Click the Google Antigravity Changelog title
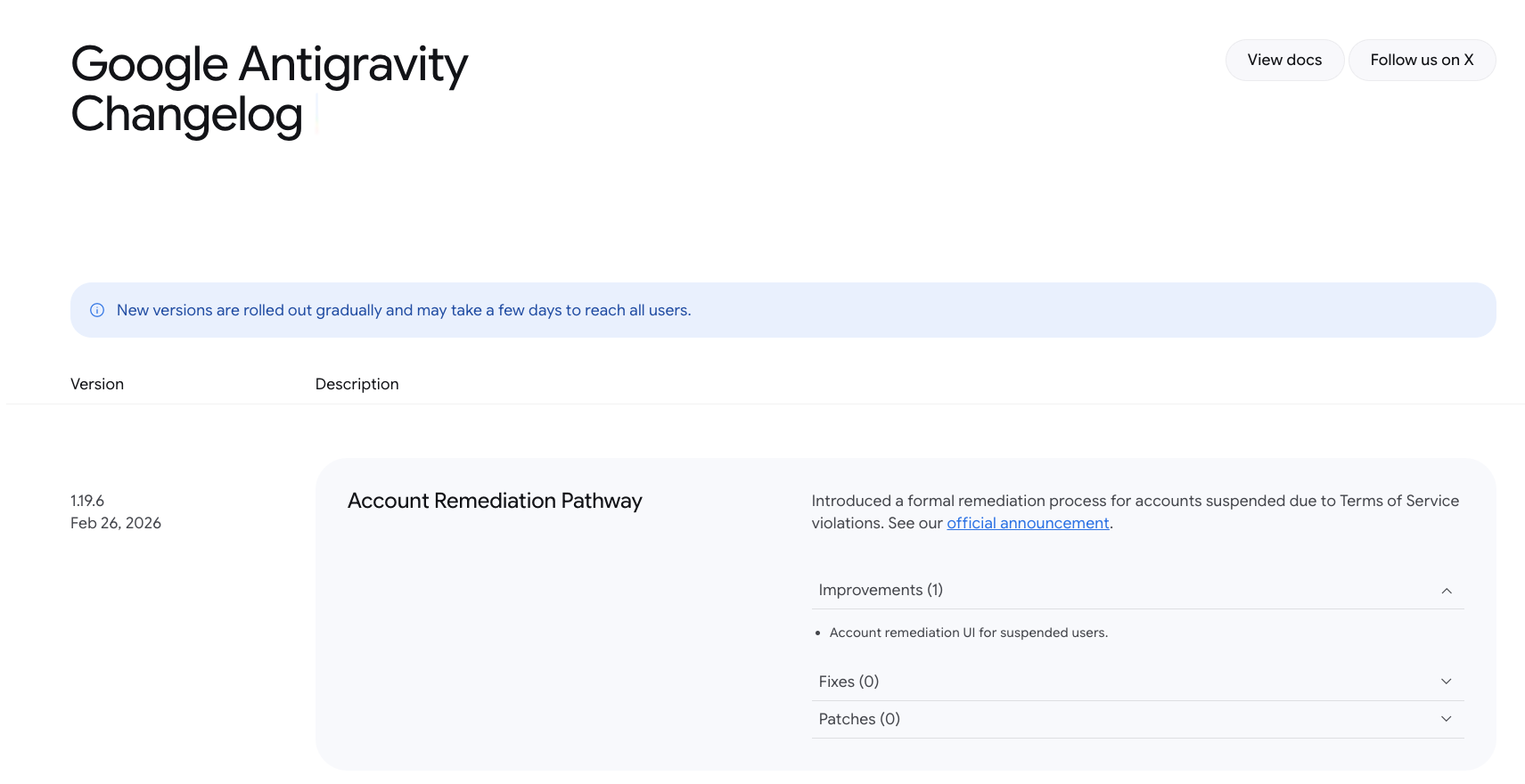1525x784 pixels. pos(268,89)
